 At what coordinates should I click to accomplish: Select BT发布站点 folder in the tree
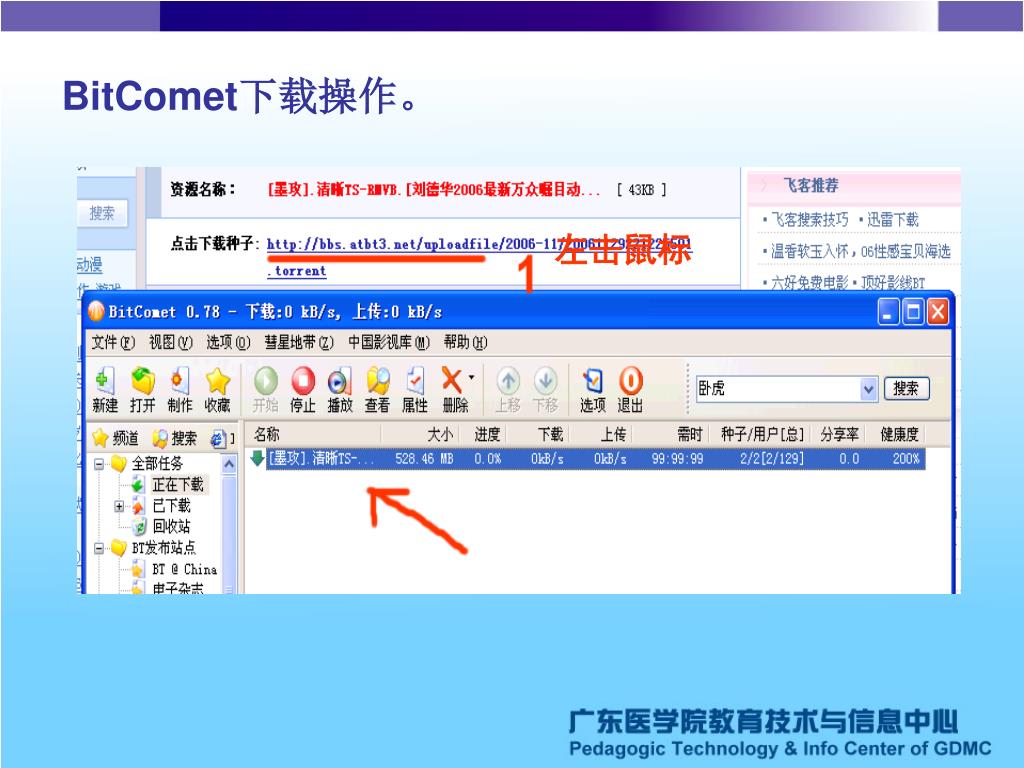(163, 547)
